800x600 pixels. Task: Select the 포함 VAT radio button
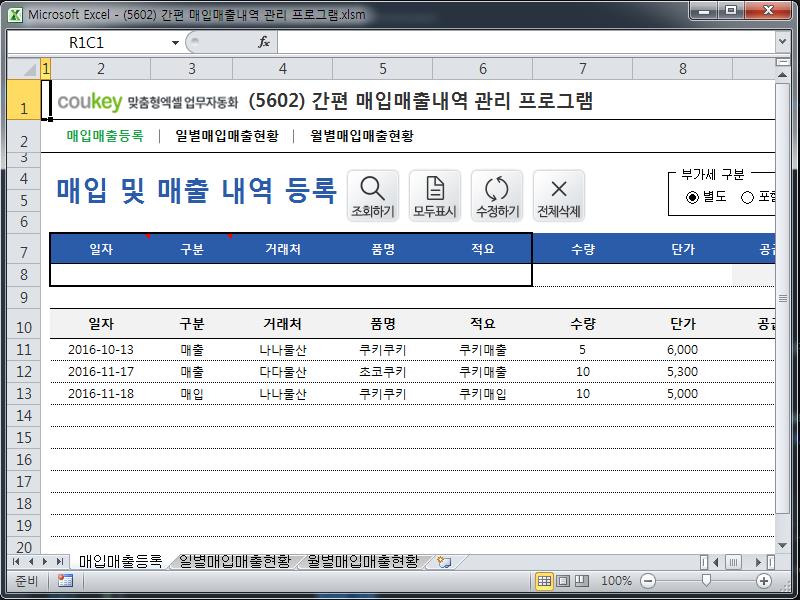(x=747, y=197)
